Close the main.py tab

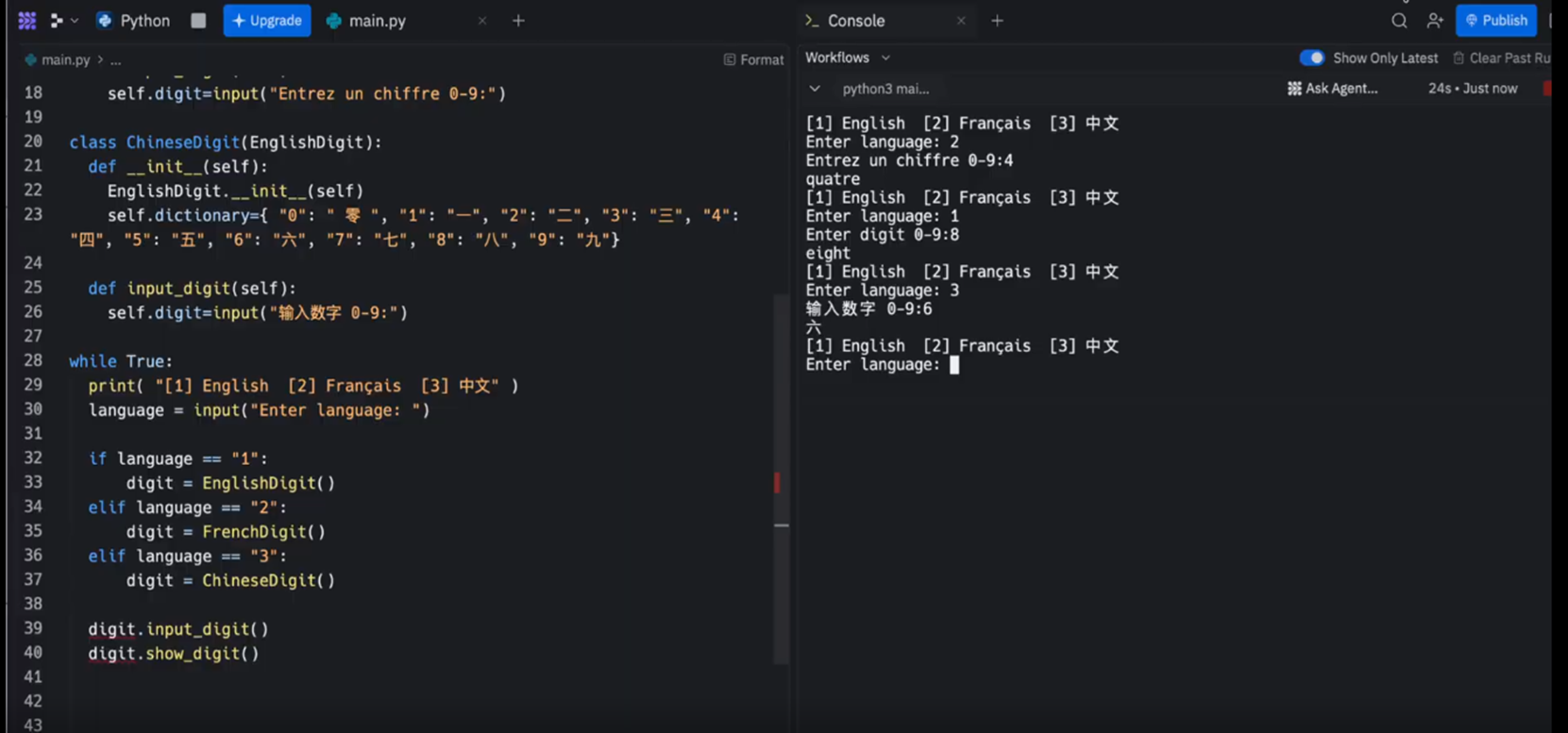pos(482,21)
